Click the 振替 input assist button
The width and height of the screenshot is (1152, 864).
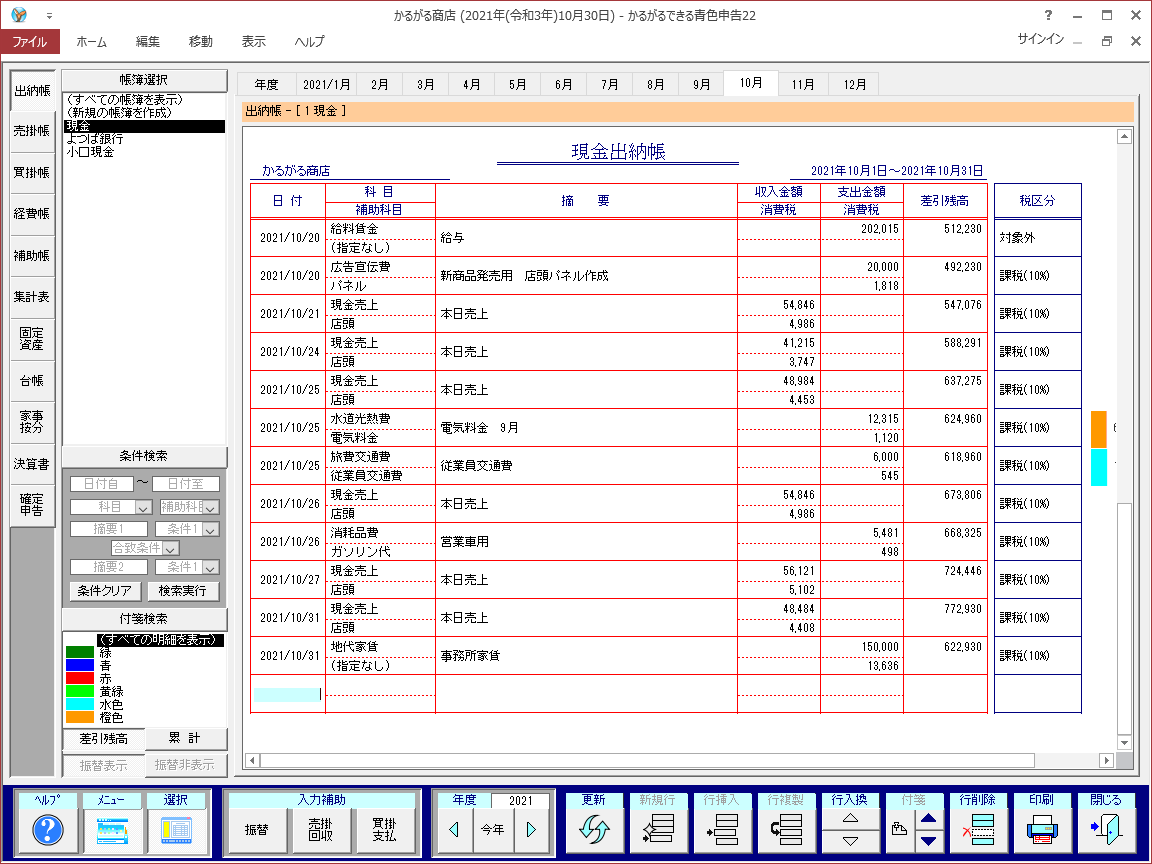tap(256, 830)
